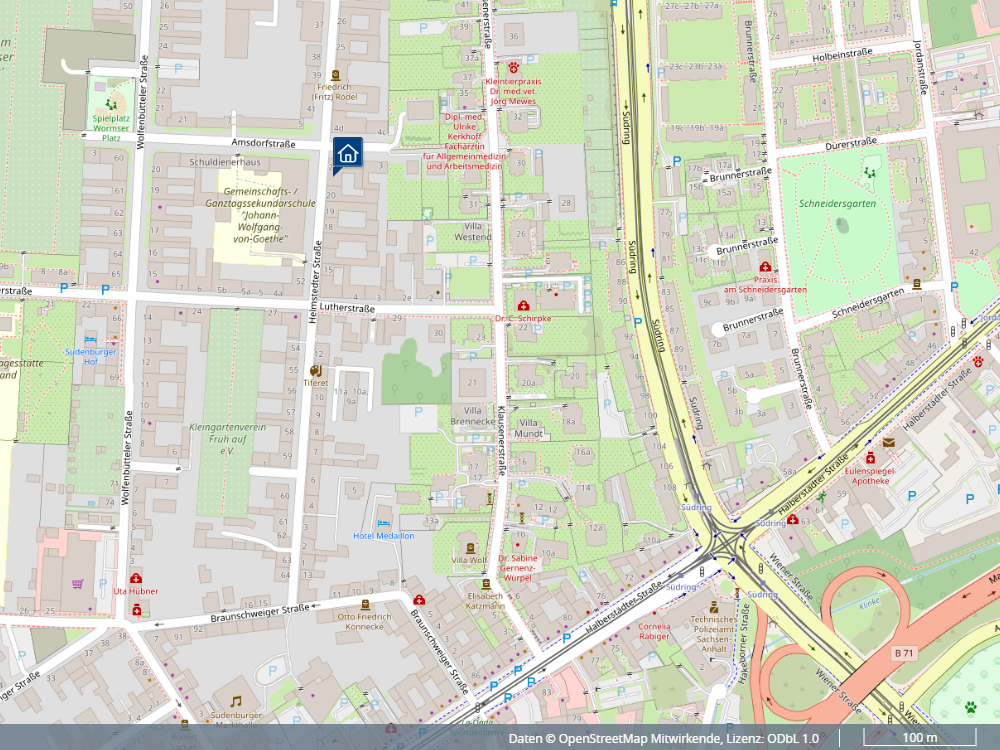
Task: Click the Technisches Polizeiamt Sachsen-Anhalt icon
Action: point(714,607)
